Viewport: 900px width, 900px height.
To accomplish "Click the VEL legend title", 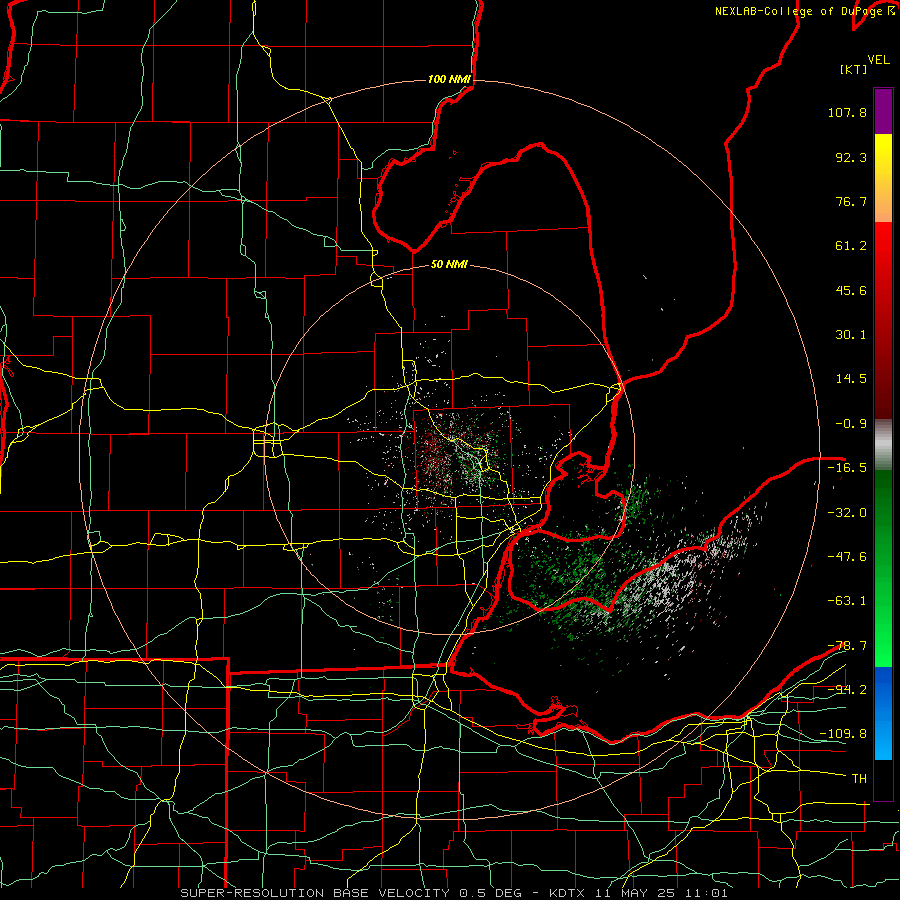I will 878,60.
